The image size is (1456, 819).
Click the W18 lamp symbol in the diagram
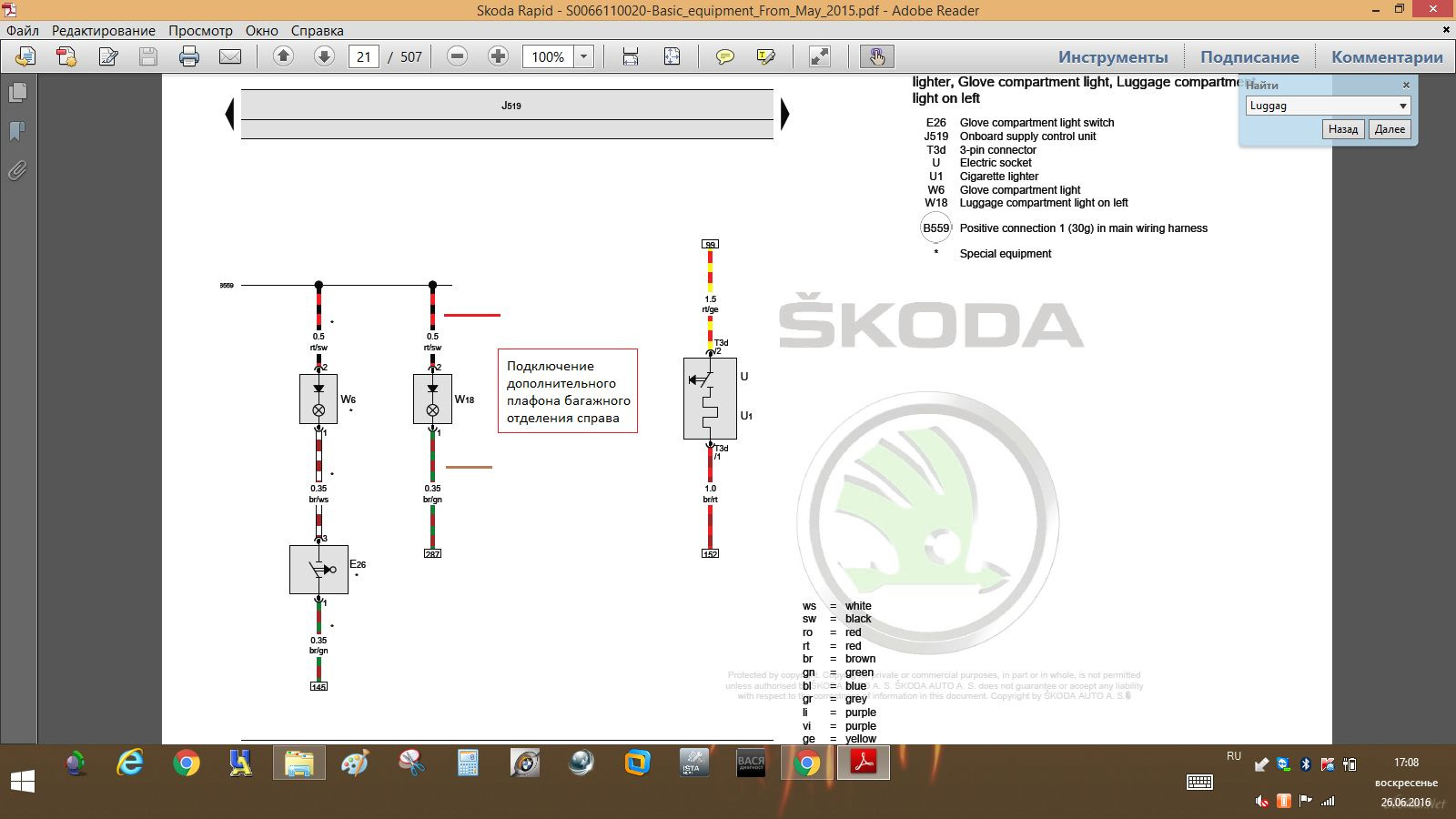pyautogui.click(x=432, y=399)
